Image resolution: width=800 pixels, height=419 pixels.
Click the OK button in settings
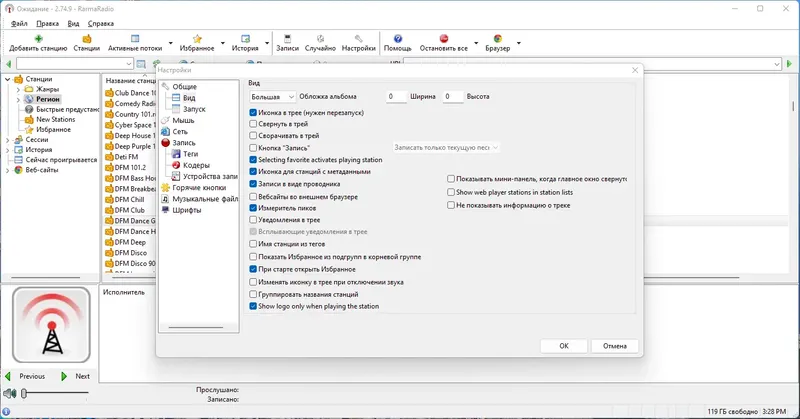(x=564, y=346)
